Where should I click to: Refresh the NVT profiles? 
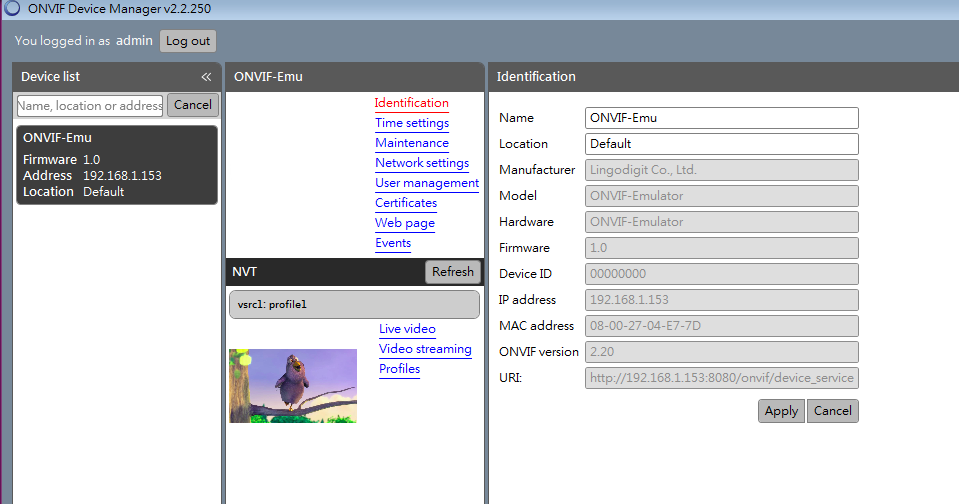453,272
